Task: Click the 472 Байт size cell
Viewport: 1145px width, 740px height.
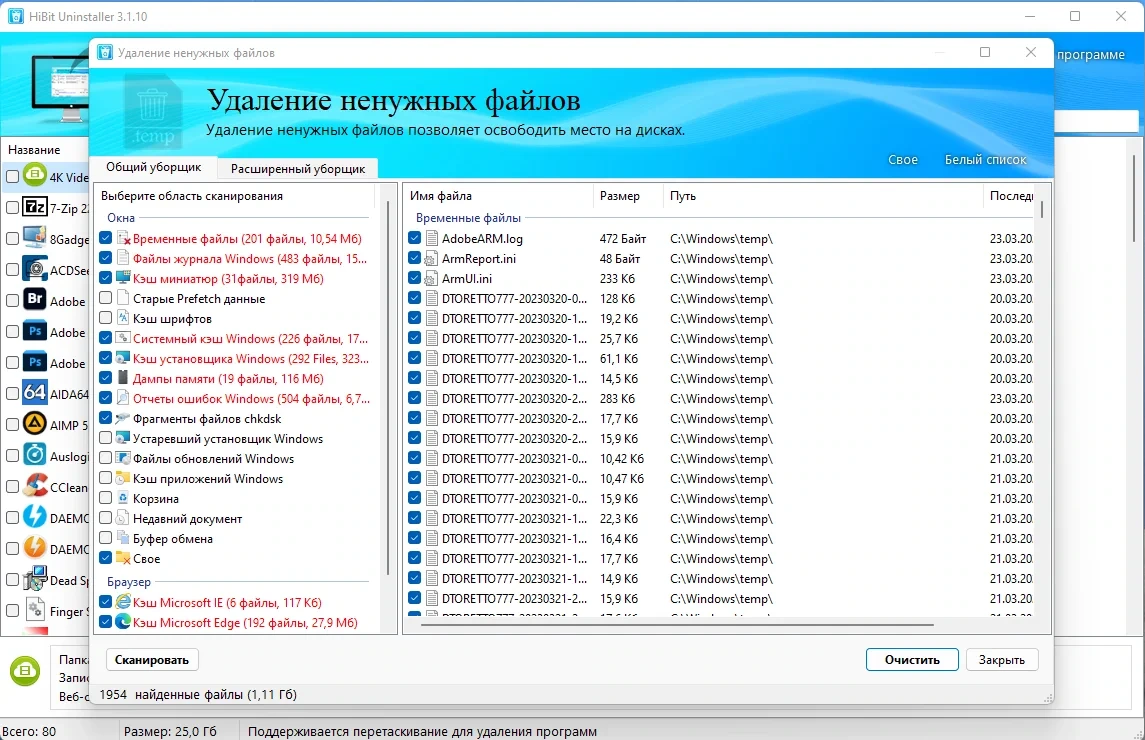Action: [x=623, y=238]
